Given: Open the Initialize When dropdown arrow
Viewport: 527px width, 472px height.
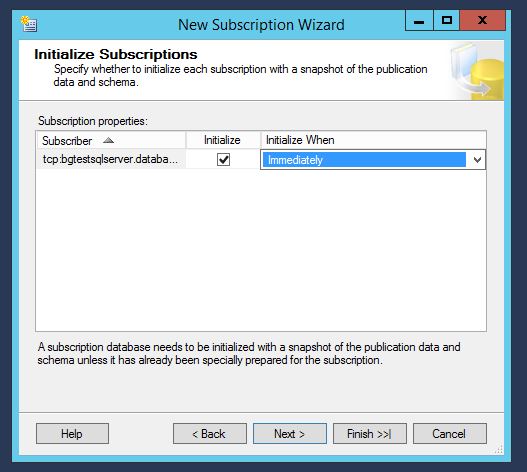Looking at the screenshot, I should coord(477,160).
